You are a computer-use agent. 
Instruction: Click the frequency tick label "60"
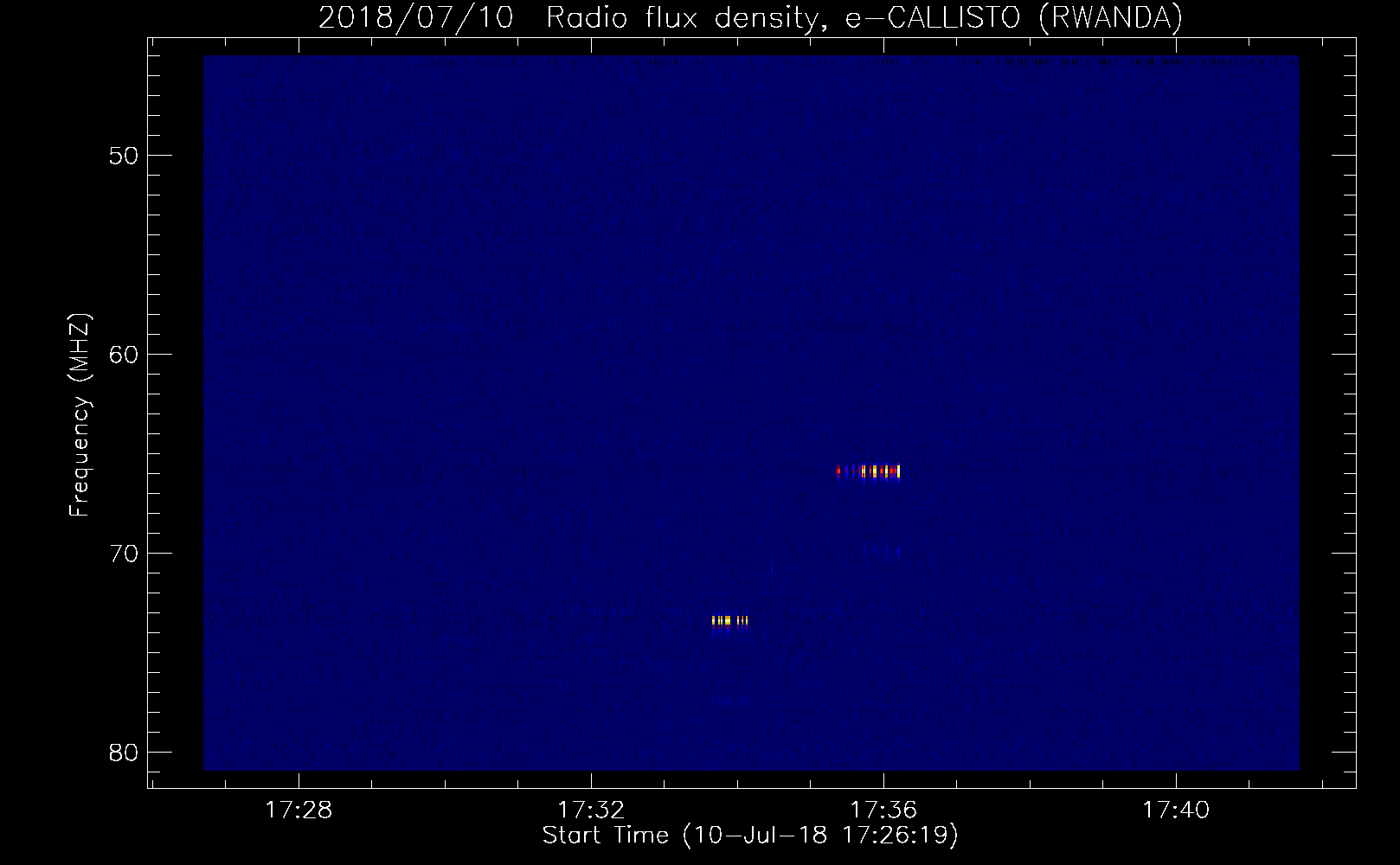click(125, 356)
